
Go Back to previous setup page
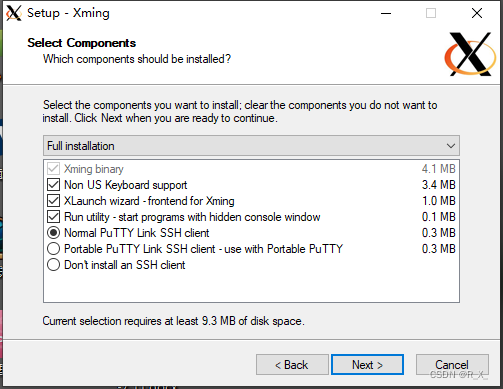coord(292,365)
